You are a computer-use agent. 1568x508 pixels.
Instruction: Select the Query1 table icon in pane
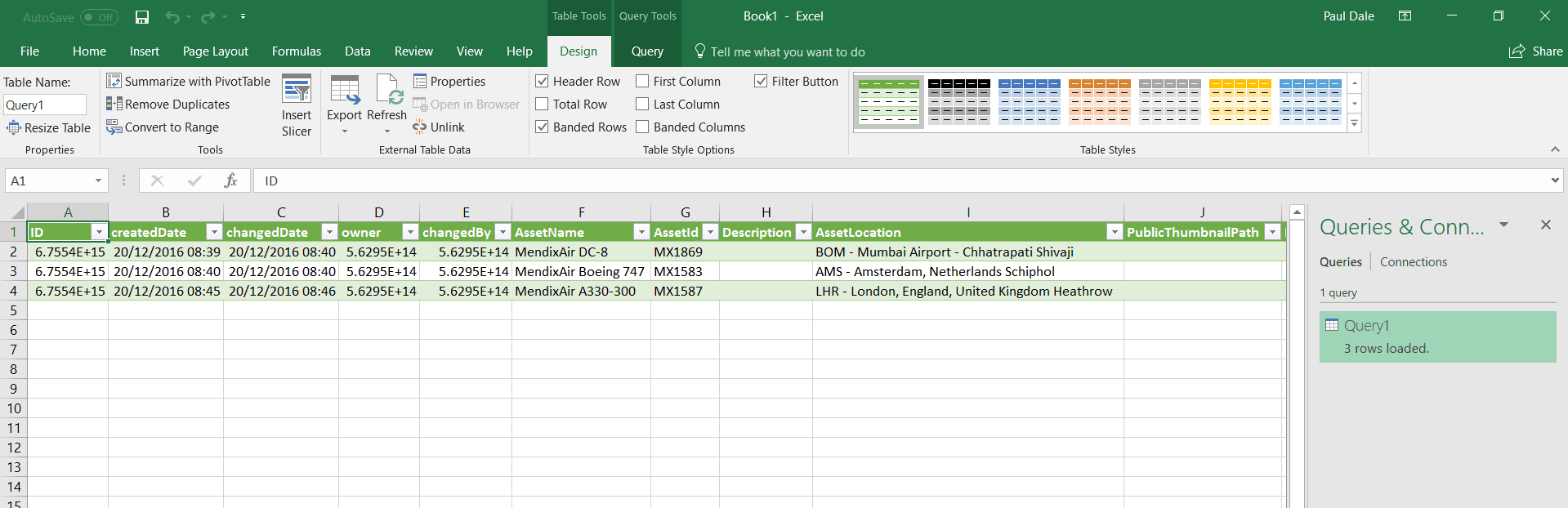click(1332, 325)
